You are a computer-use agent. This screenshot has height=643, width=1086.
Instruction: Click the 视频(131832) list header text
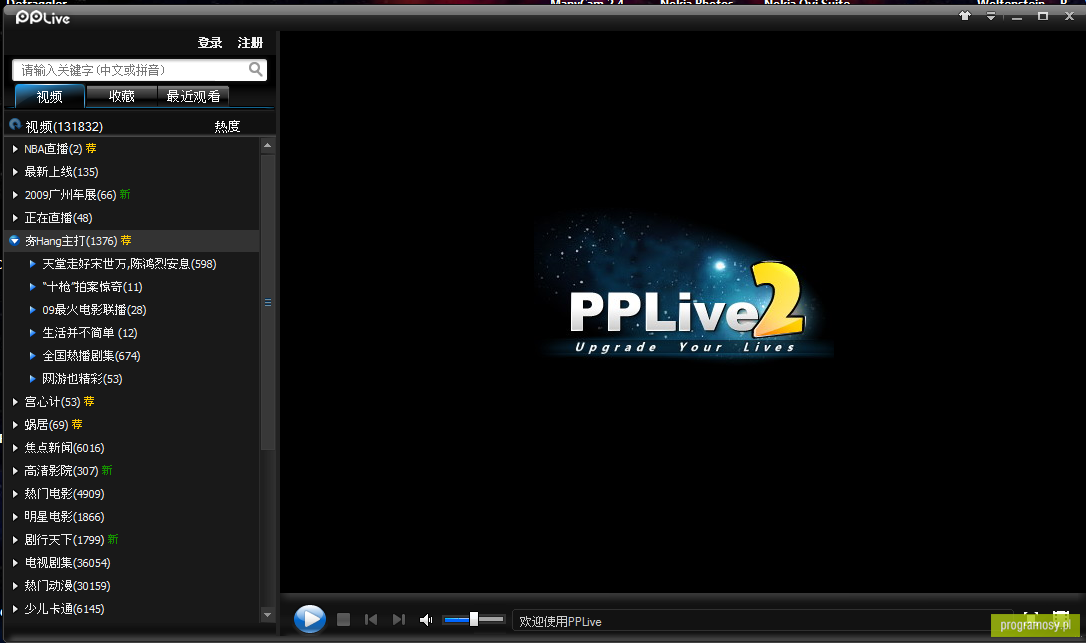click(64, 126)
